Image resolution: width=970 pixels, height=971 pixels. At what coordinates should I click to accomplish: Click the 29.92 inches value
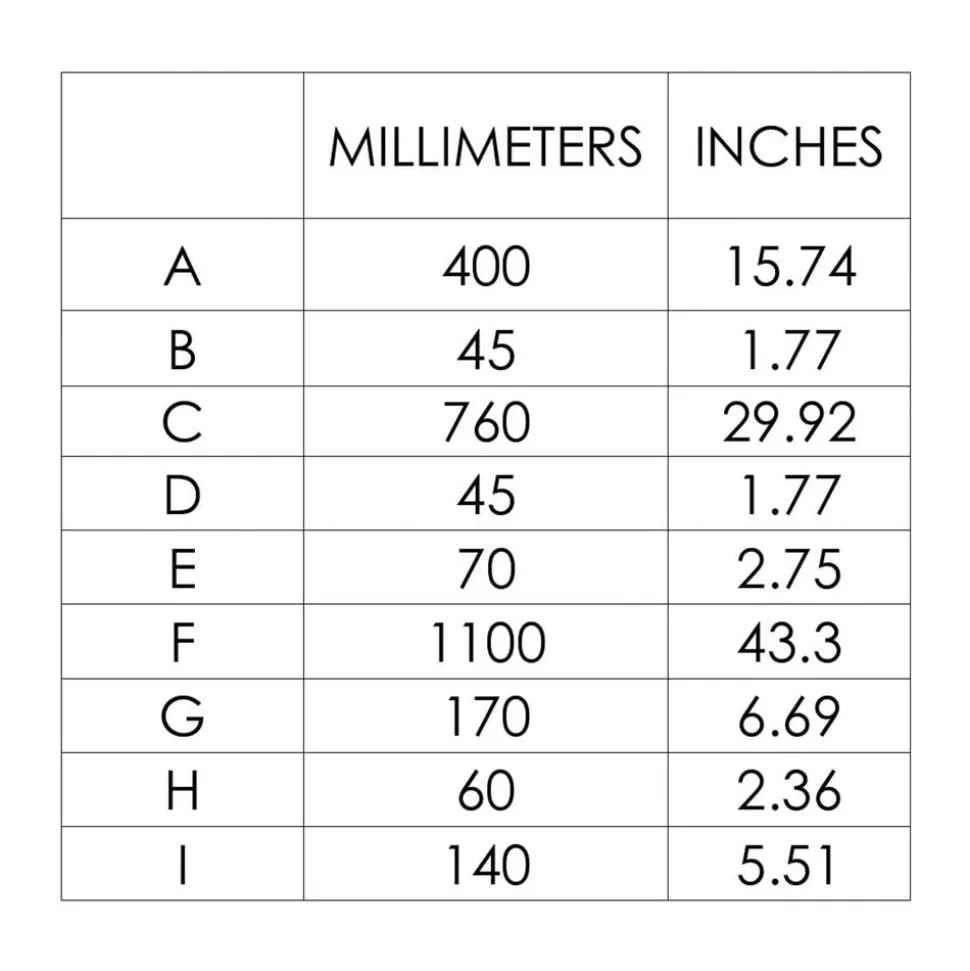tap(789, 422)
